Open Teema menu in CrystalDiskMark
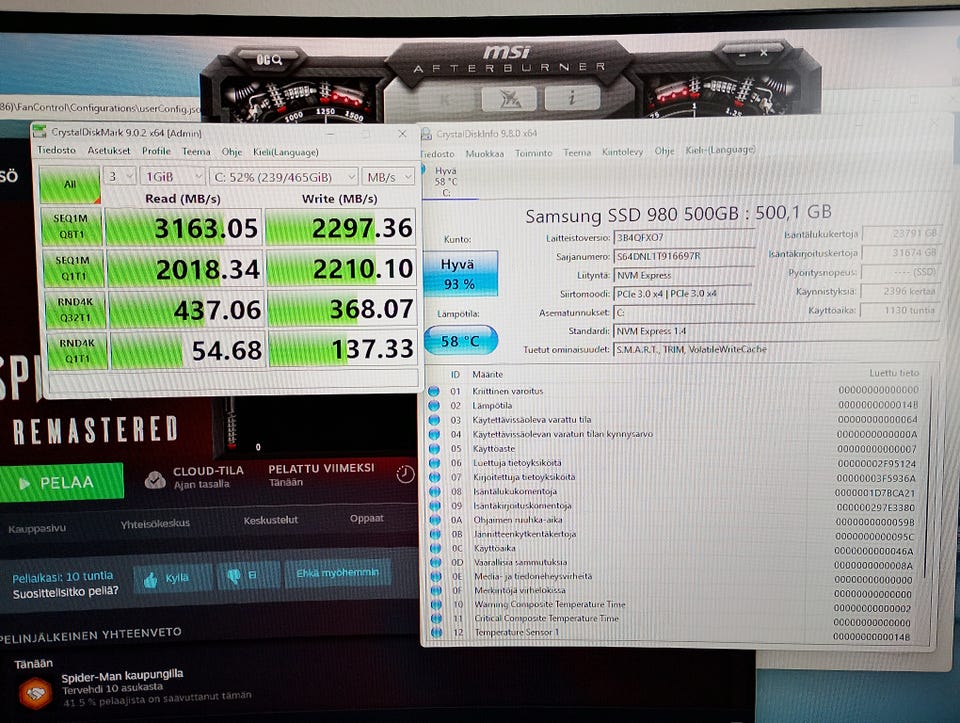This screenshot has width=960, height=723. coord(196,151)
